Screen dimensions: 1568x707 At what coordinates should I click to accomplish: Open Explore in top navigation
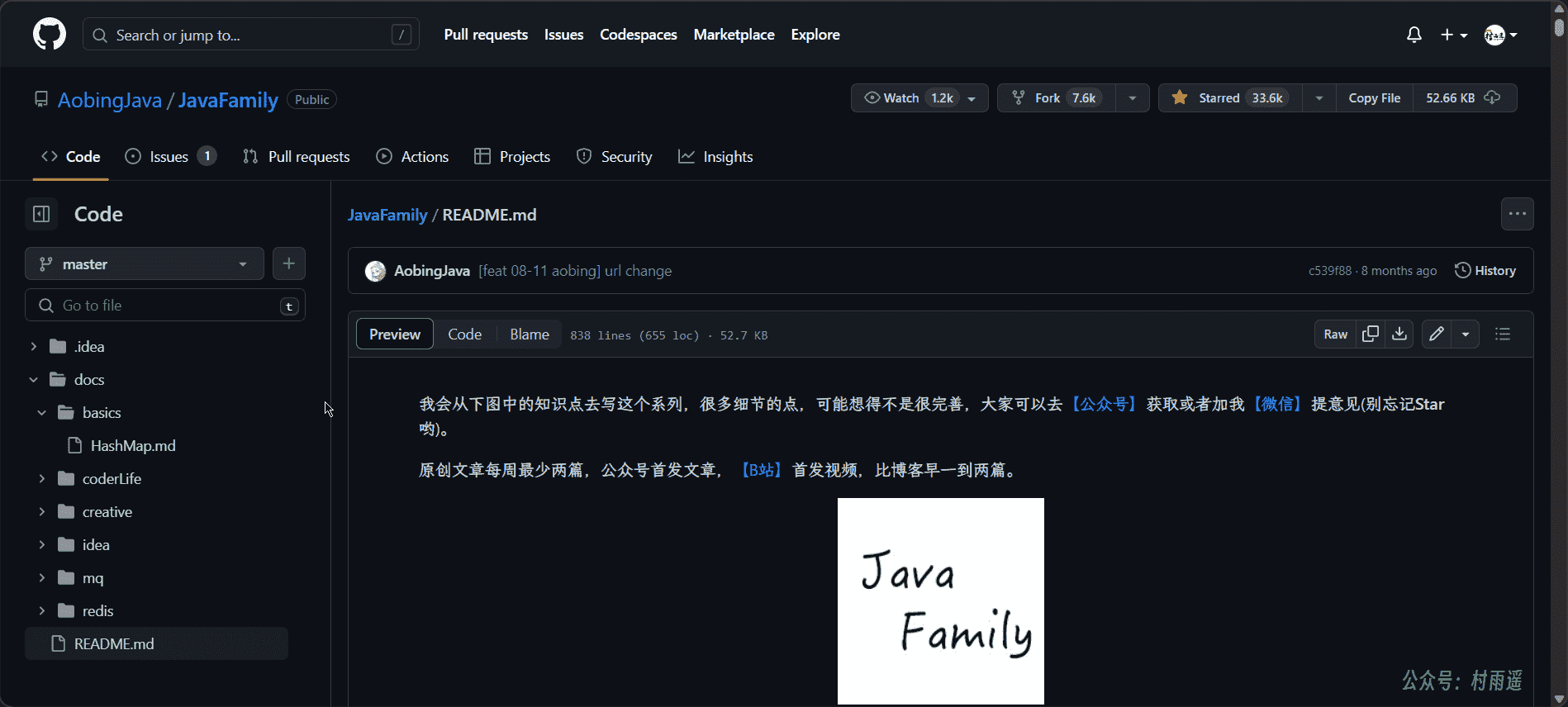coord(815,35)
